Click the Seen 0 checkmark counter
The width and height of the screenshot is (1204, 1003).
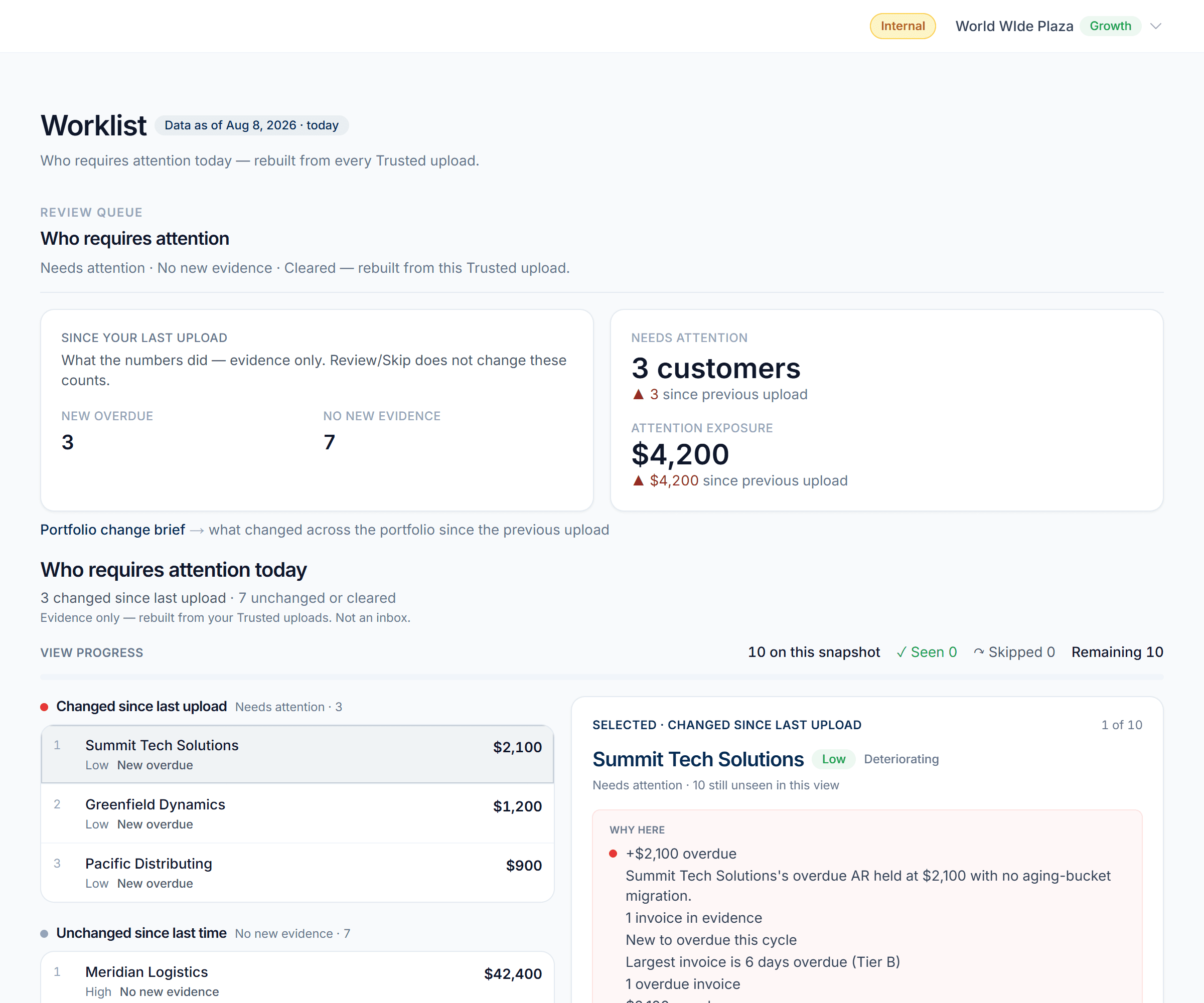927,652
